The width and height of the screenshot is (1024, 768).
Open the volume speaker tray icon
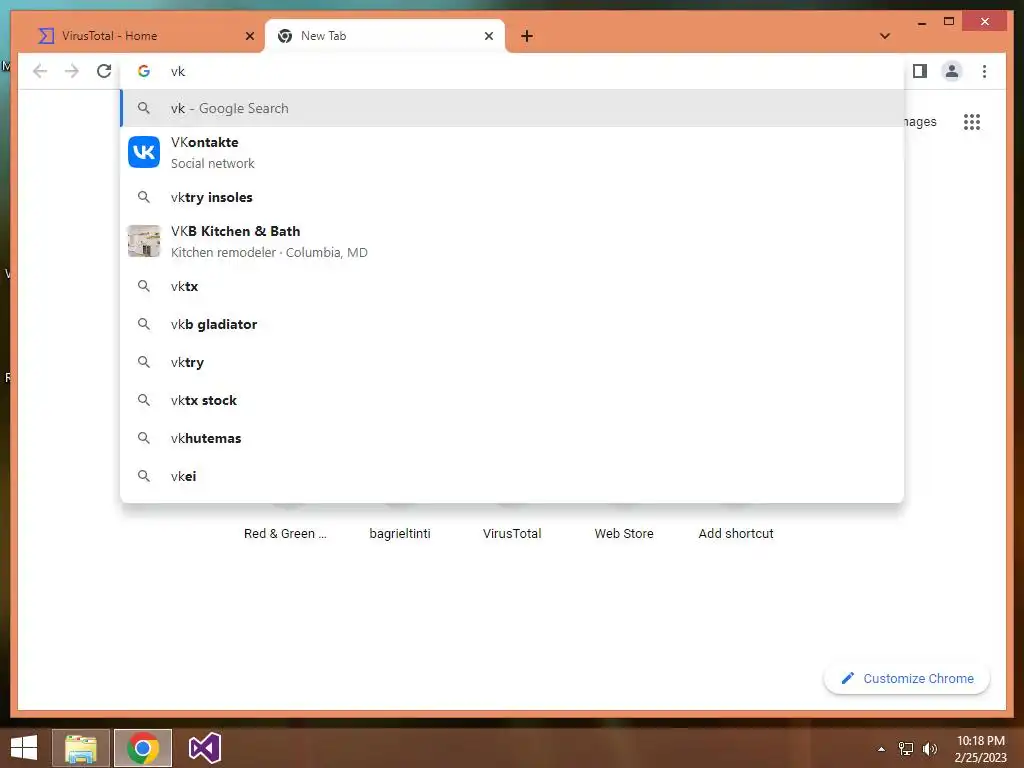click(x=930, y=749)
